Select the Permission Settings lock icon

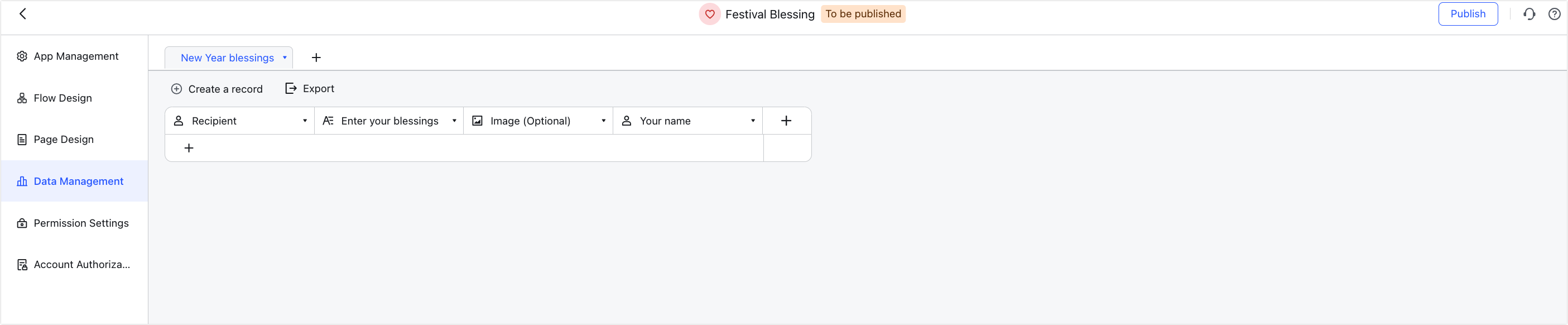[x=22, y=223]
